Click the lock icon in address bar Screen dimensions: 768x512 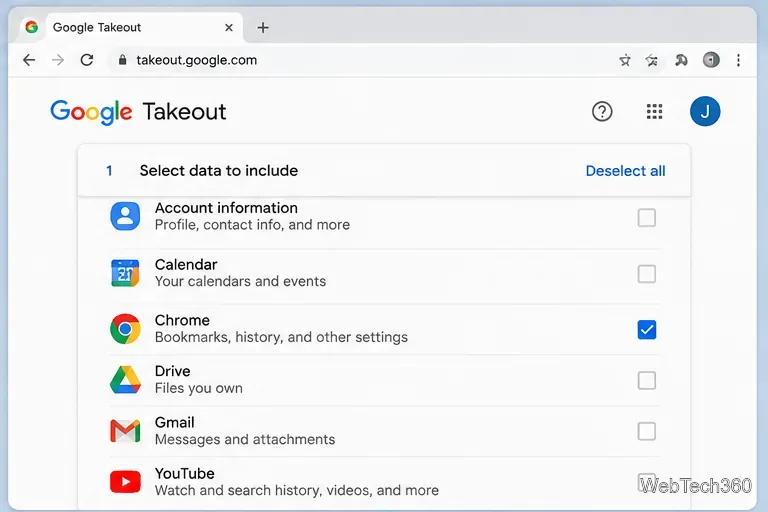(x=122, y=60)
